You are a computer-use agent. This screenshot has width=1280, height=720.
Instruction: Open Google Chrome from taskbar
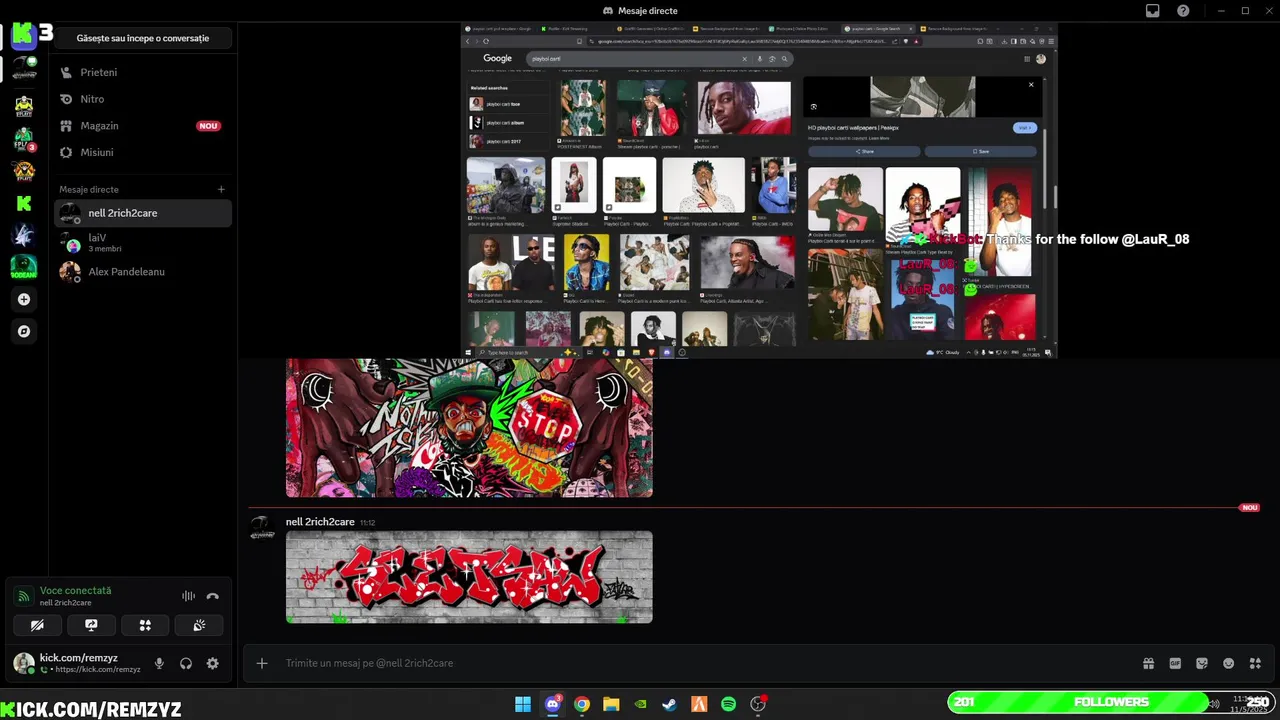(582, 704)
